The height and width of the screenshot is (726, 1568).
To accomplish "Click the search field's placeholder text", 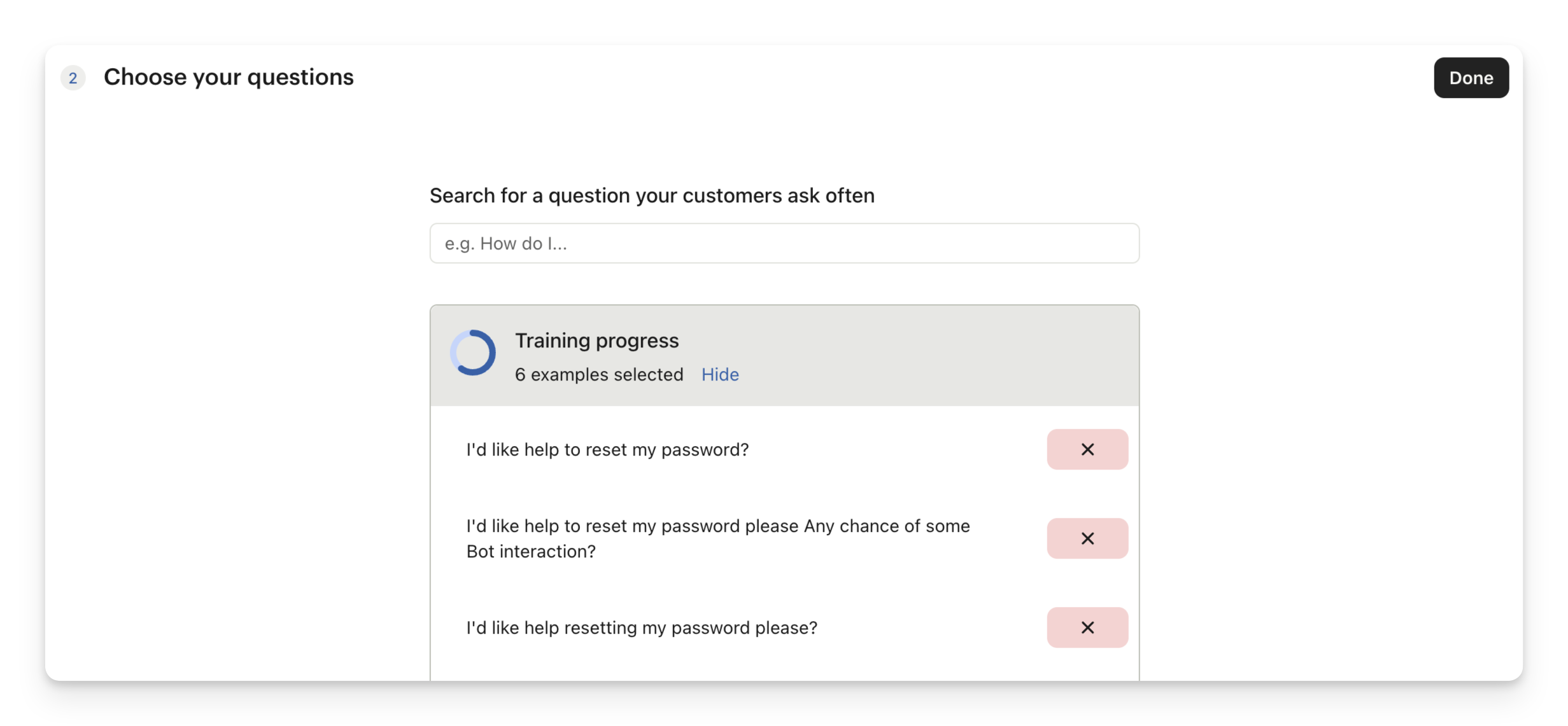I will (x=505, y=244).
